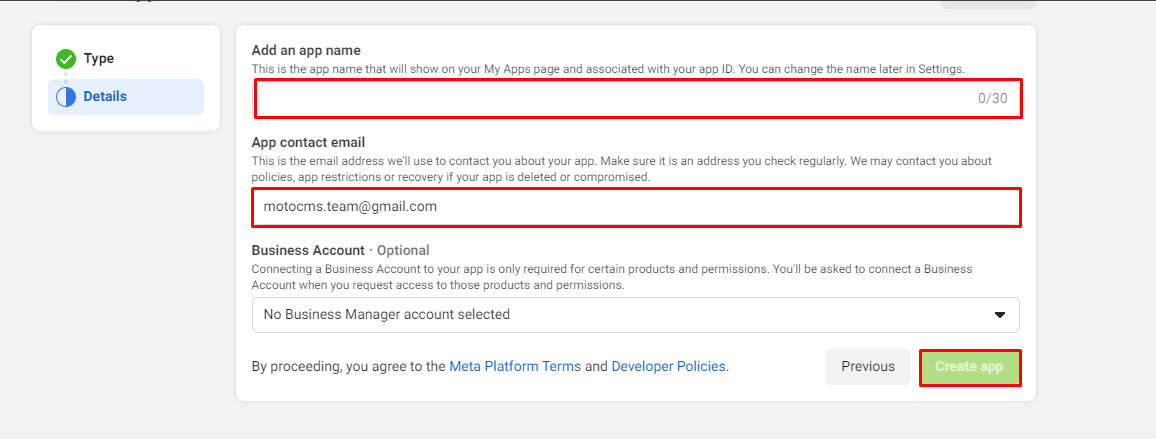Image resolution: width=1156 pixels, height=439 pixels.
Task: Click the app name helper text about My Apps page
Action: (608, 69)
